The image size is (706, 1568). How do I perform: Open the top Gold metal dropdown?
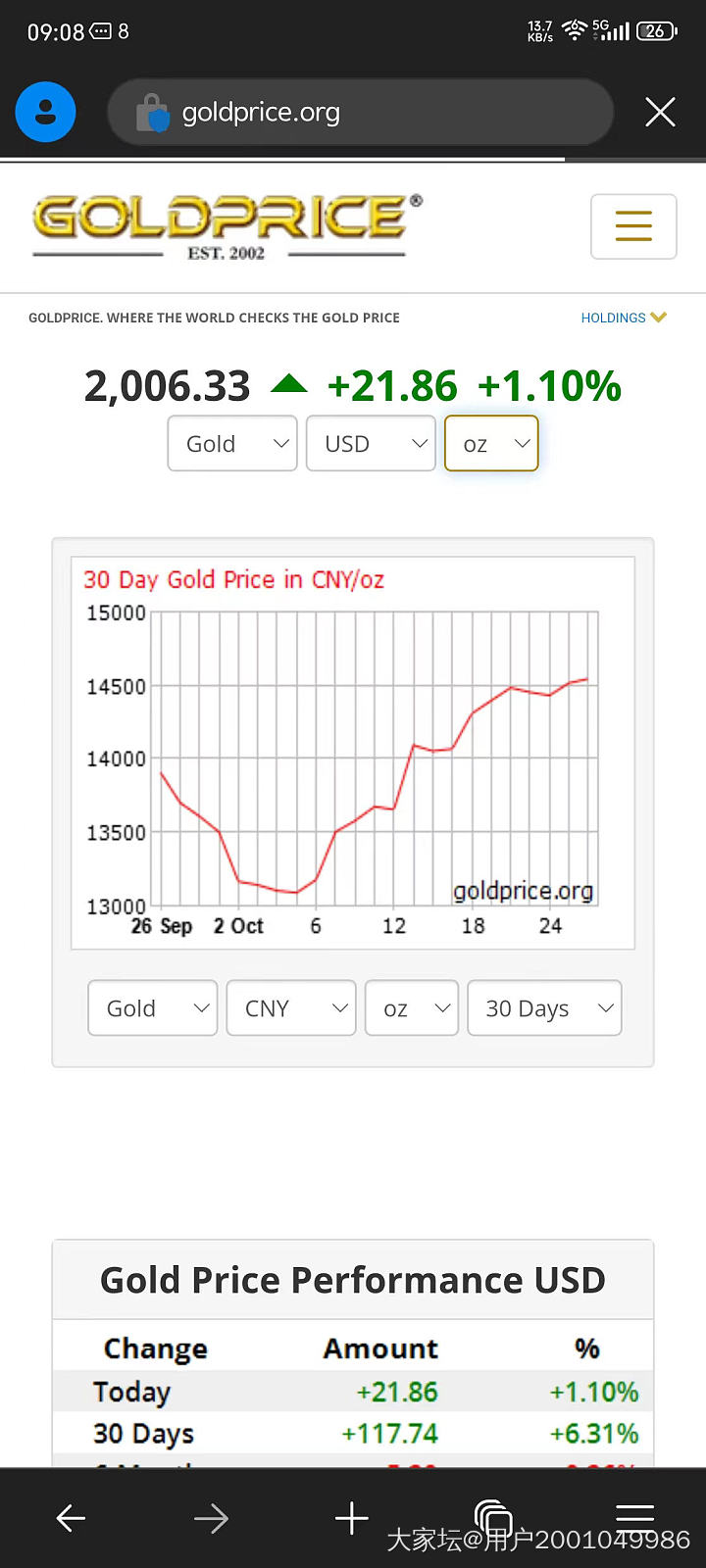point(232,443)
